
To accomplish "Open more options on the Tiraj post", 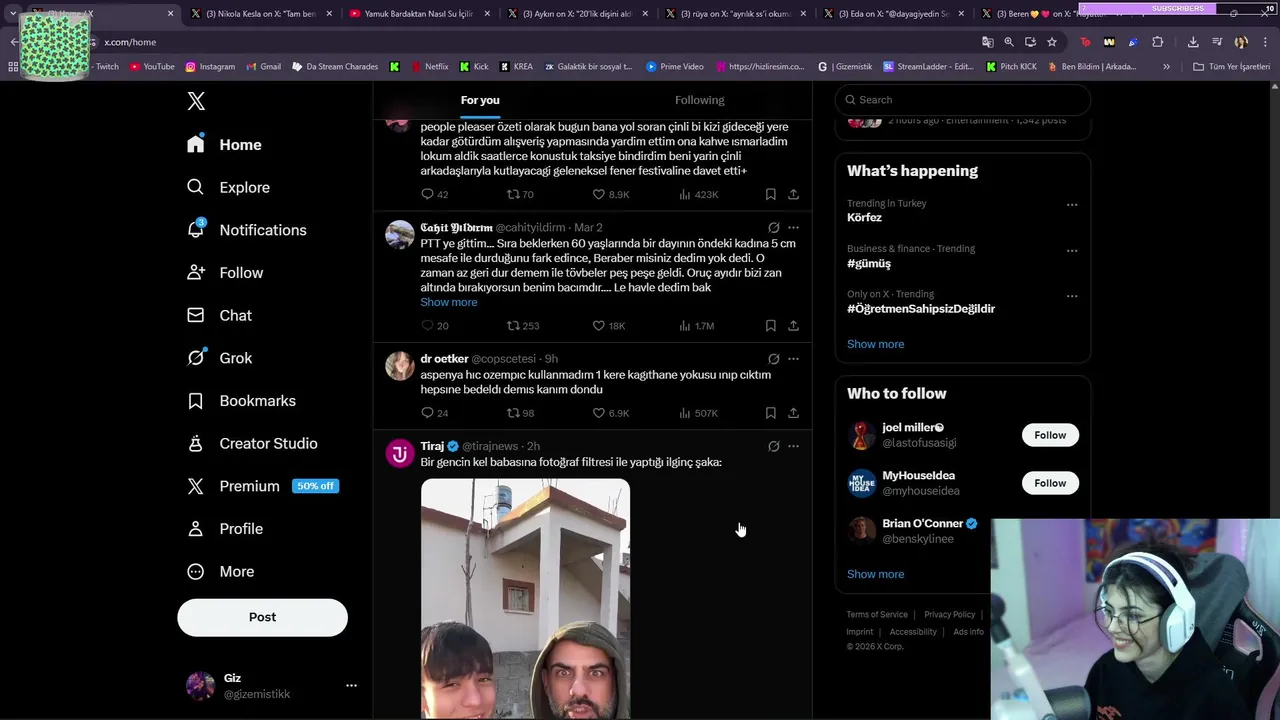I will (793, 446).
